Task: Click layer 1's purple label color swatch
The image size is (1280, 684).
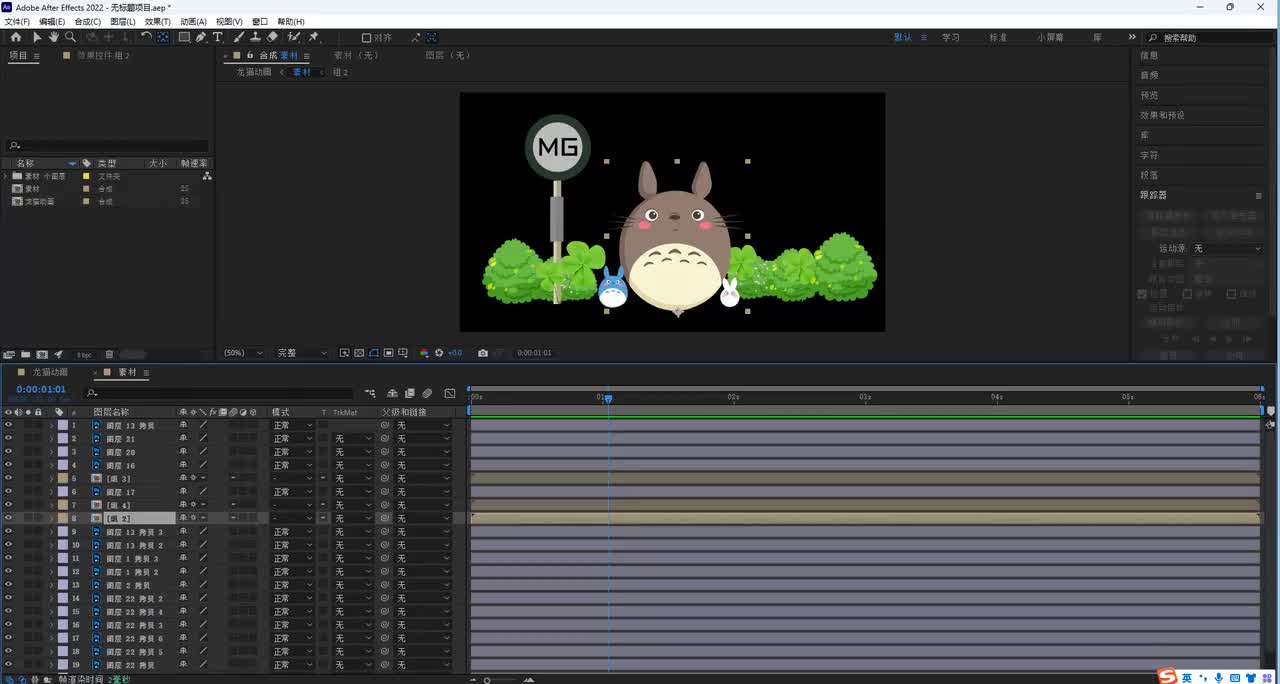Action: [x=62, y=425]
